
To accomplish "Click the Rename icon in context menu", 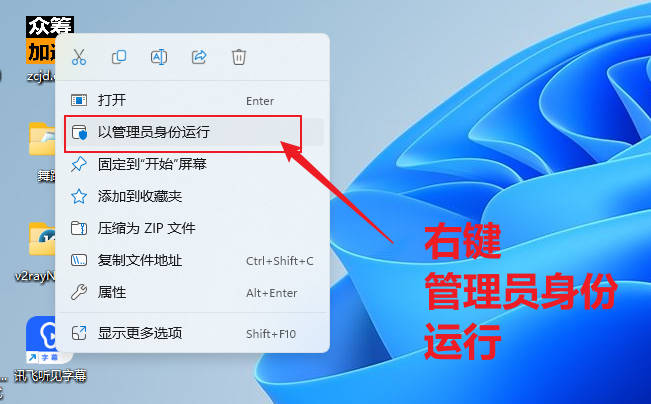I will (159, 57).
